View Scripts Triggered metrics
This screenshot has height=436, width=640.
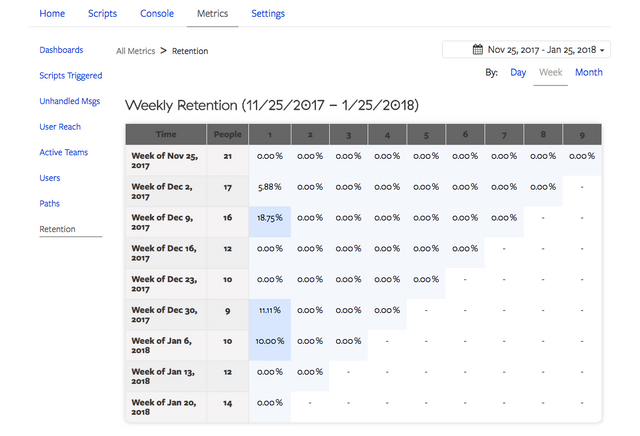pos(70,76)
